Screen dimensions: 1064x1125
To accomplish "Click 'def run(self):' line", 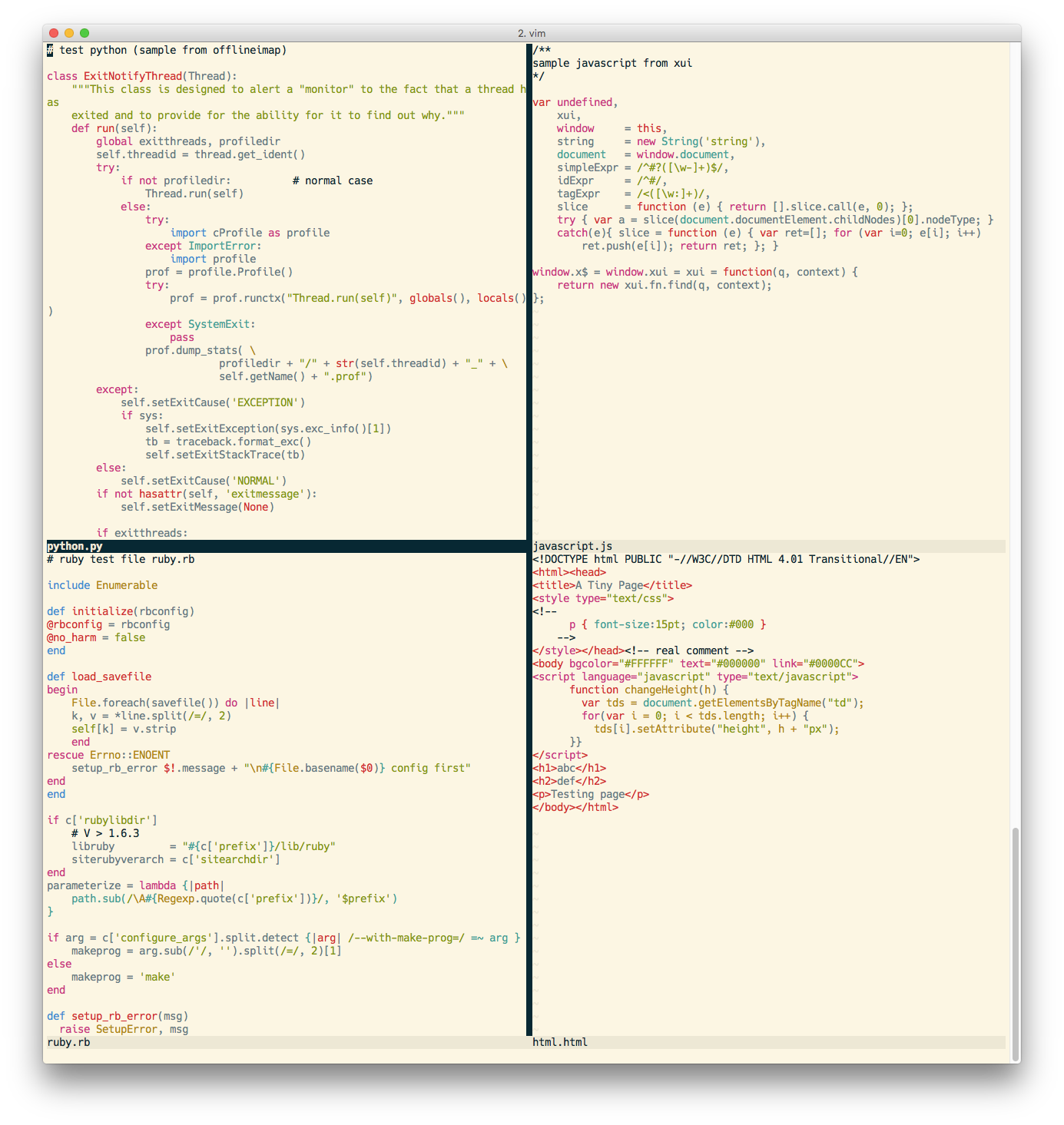I will point(114,128).
